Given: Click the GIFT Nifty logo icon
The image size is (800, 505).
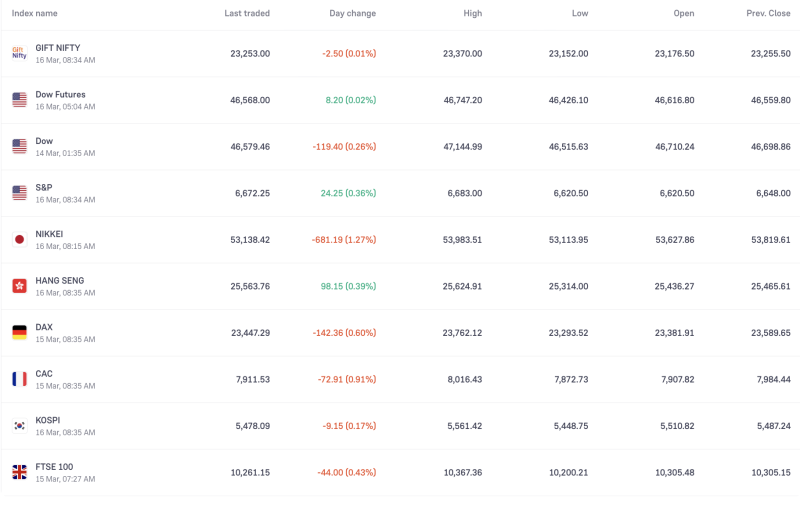Looking at the screenshot, I should 19,53.
